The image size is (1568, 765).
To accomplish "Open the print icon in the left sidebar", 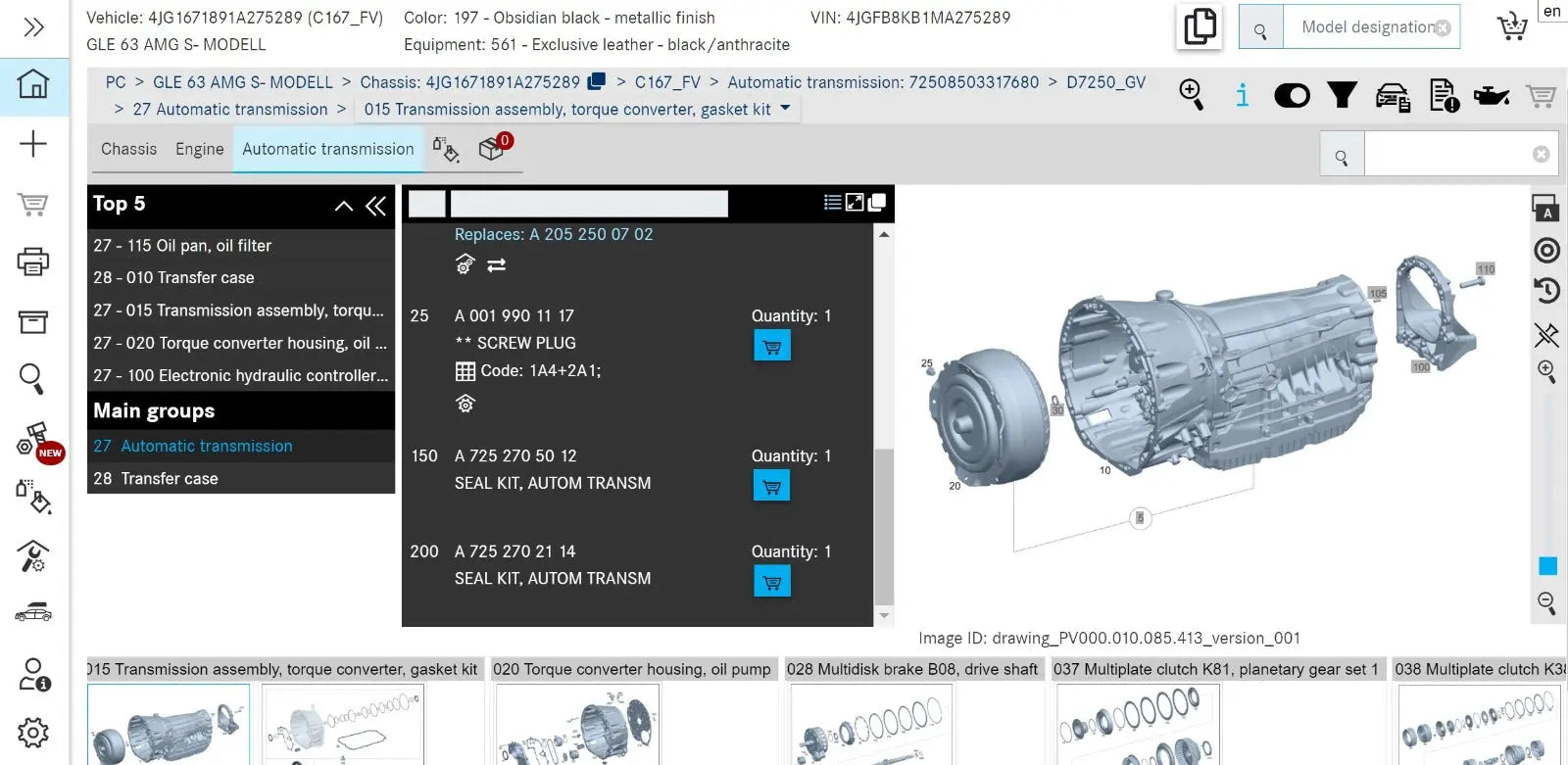I will coord(33,262).
